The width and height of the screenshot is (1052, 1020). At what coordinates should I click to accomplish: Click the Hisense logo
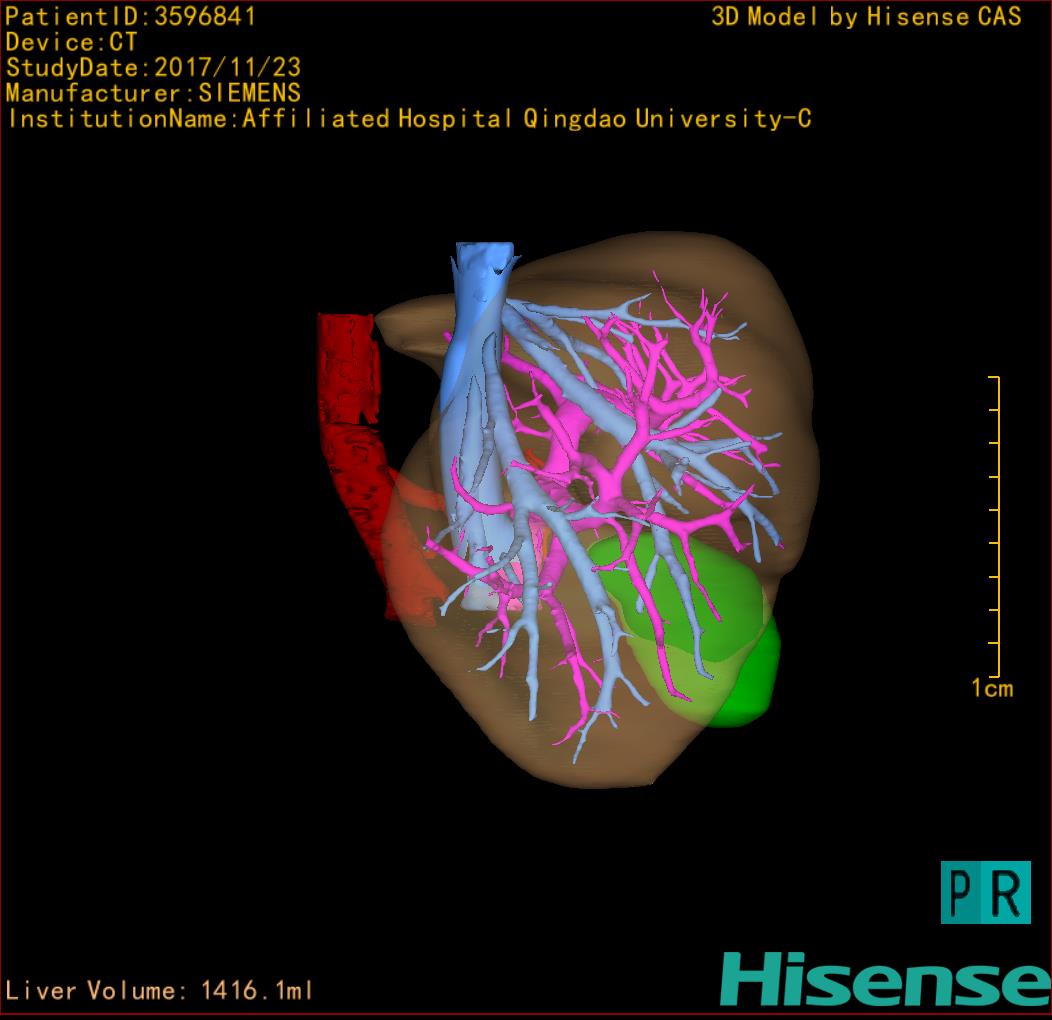pos(886,978)
